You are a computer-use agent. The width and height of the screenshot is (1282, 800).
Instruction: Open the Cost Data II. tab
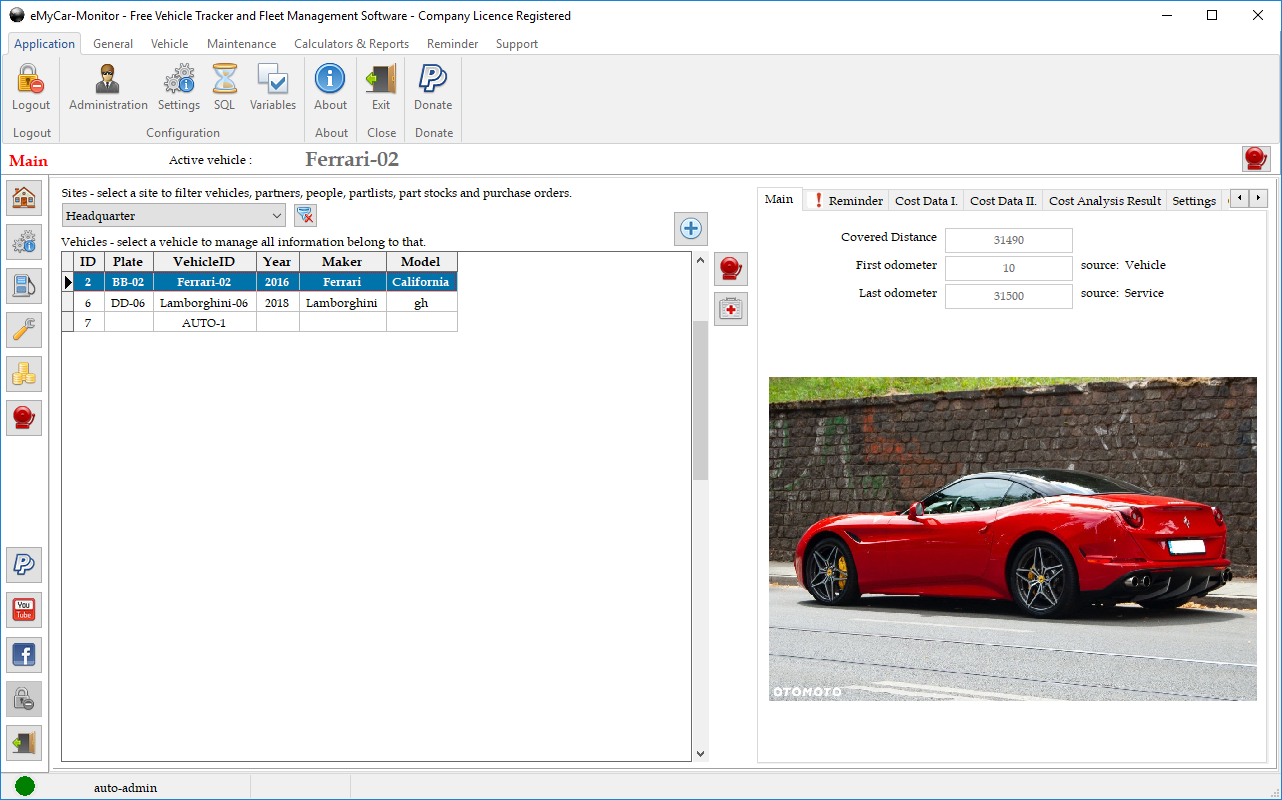1004,201
